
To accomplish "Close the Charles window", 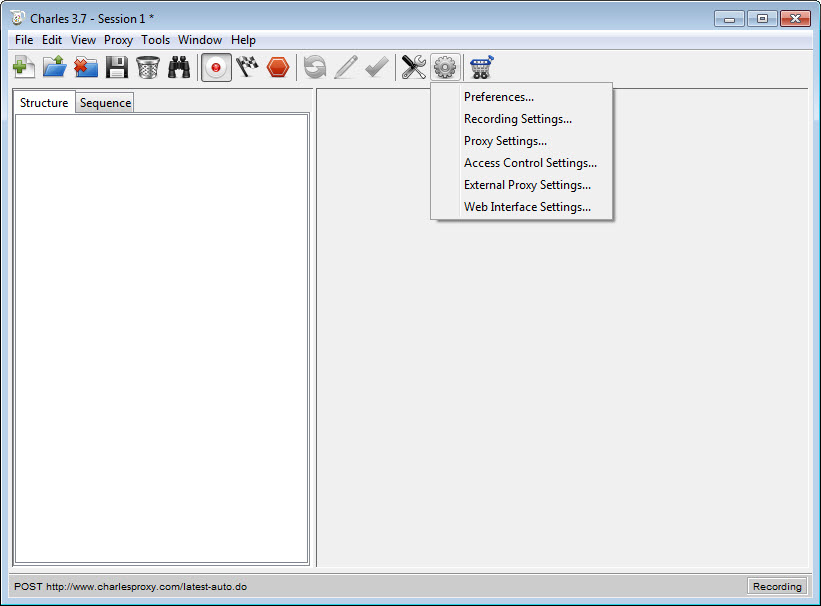I will coord(795,19).
